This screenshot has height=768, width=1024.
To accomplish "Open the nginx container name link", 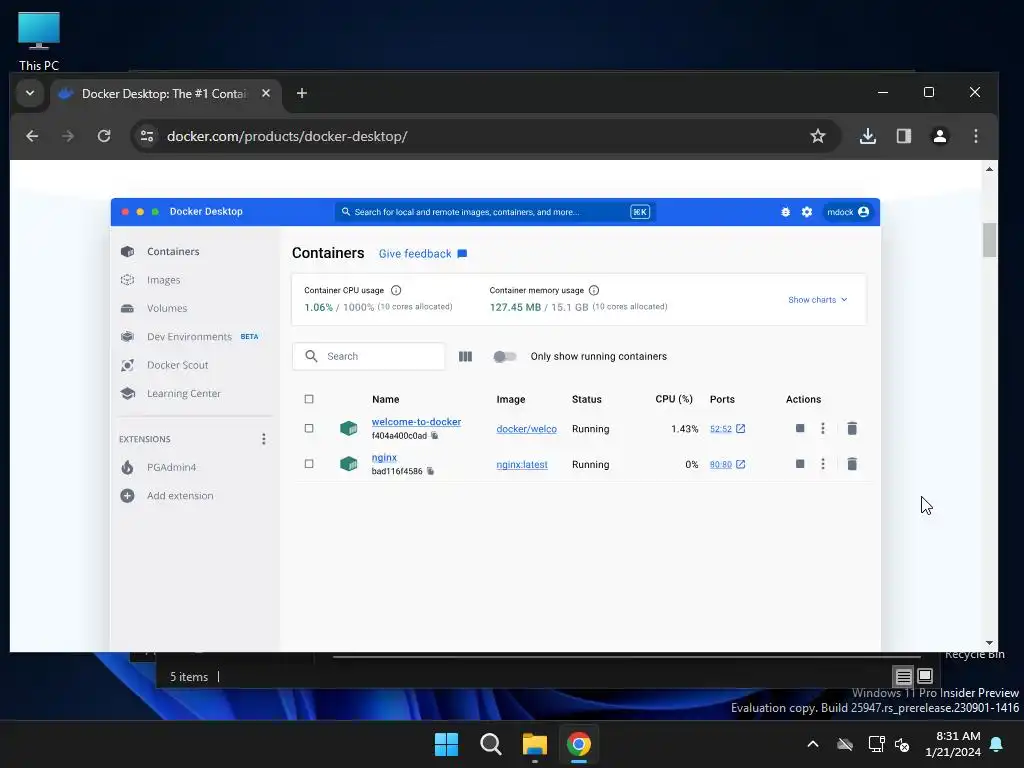I will coord(384,458).
